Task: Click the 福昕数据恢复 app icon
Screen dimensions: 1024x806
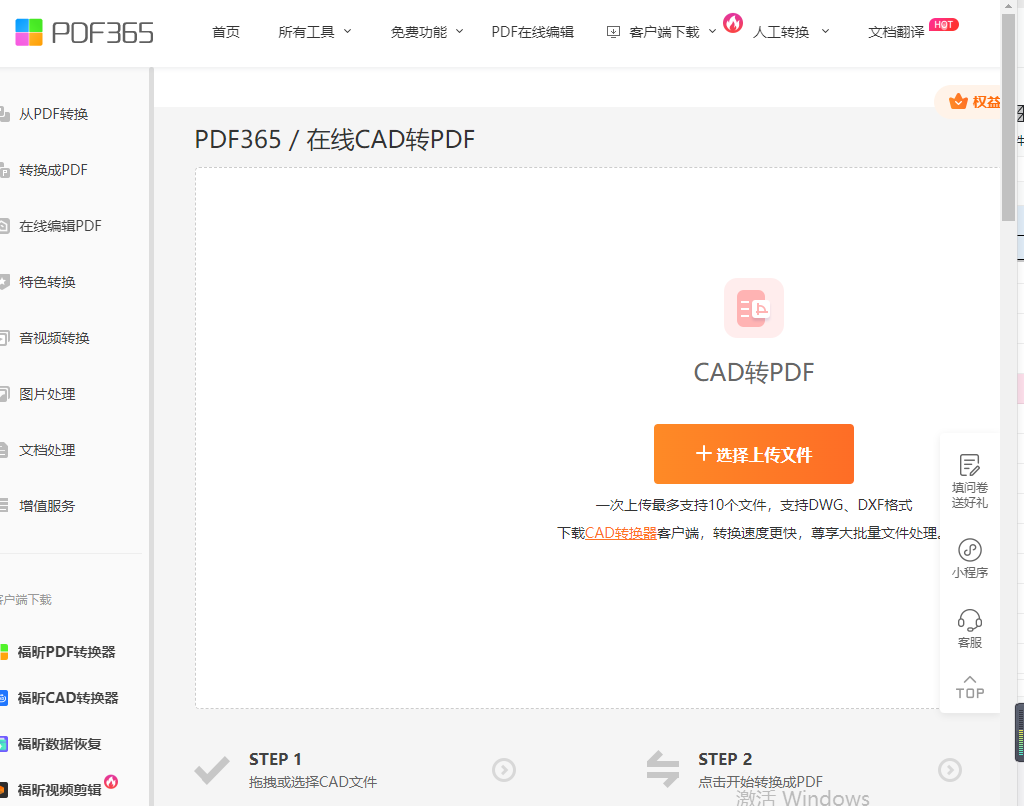Action: (4, 744)
